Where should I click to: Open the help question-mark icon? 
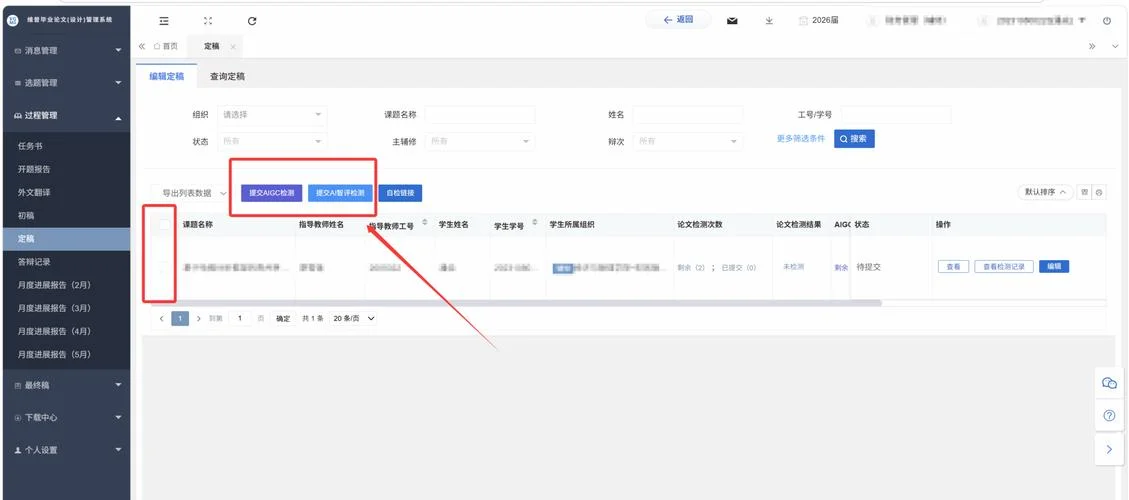coord(1110,416)
